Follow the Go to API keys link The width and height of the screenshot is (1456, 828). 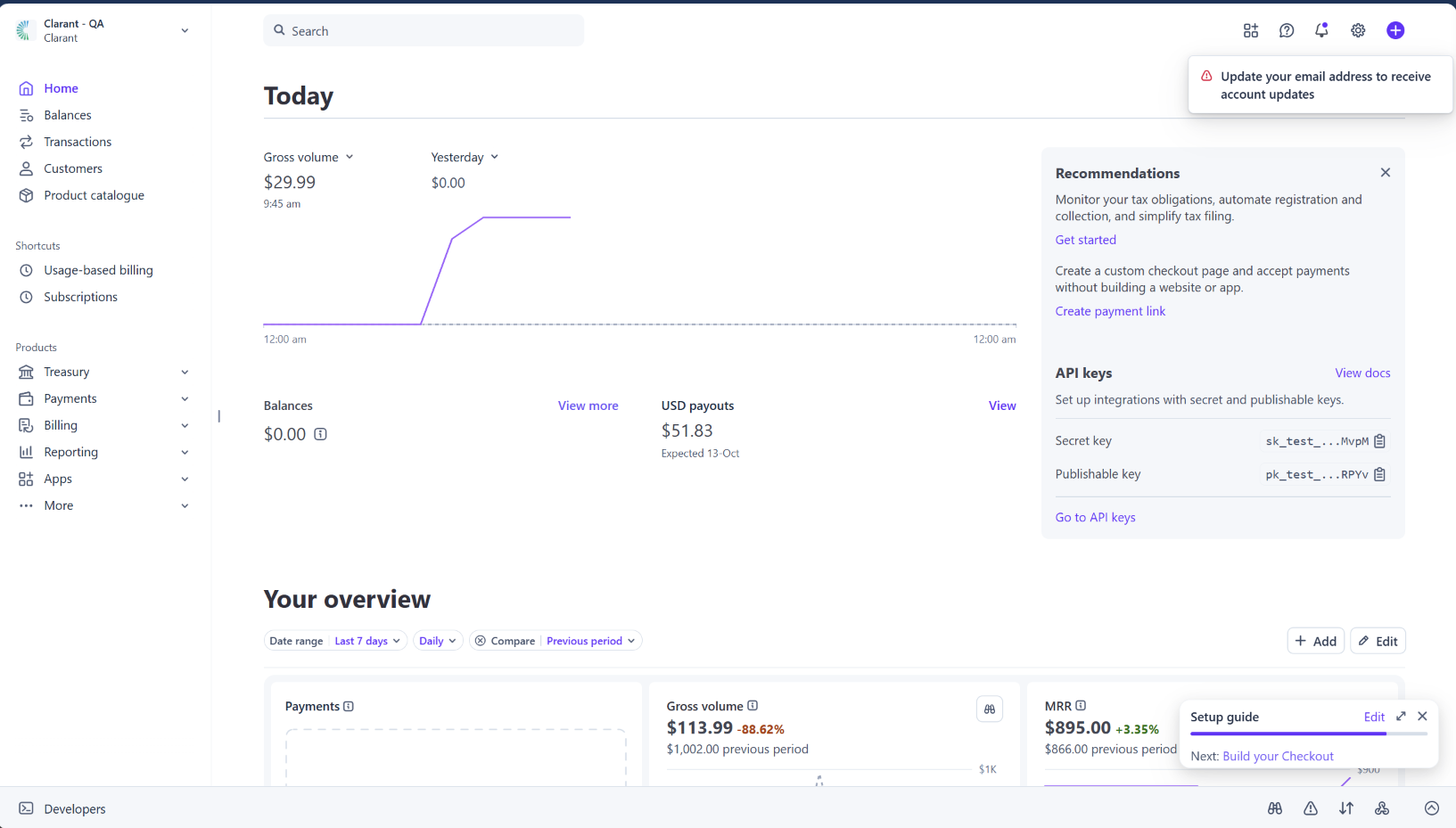(1096, 517)
